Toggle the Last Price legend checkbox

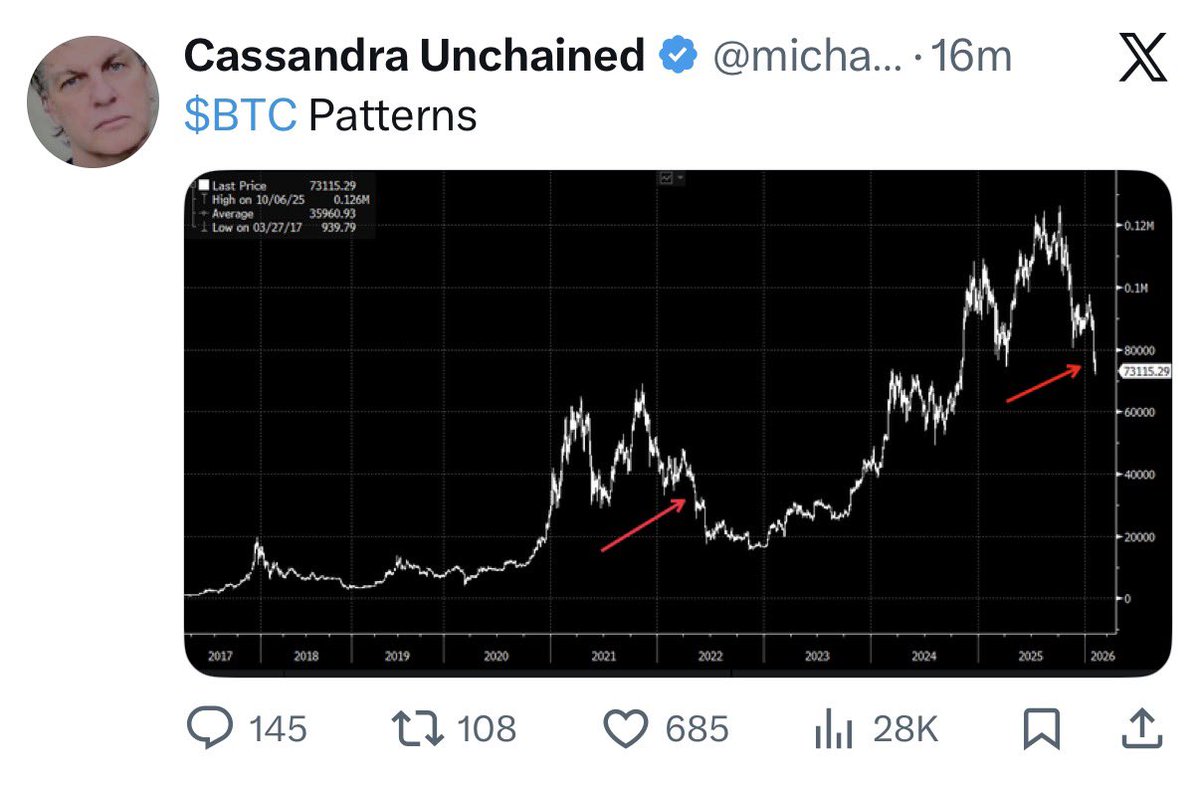(203, 186)
